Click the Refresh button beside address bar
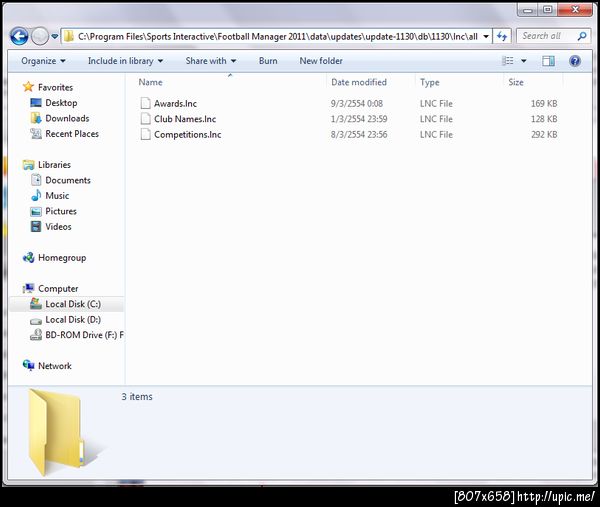 (502, 37)
